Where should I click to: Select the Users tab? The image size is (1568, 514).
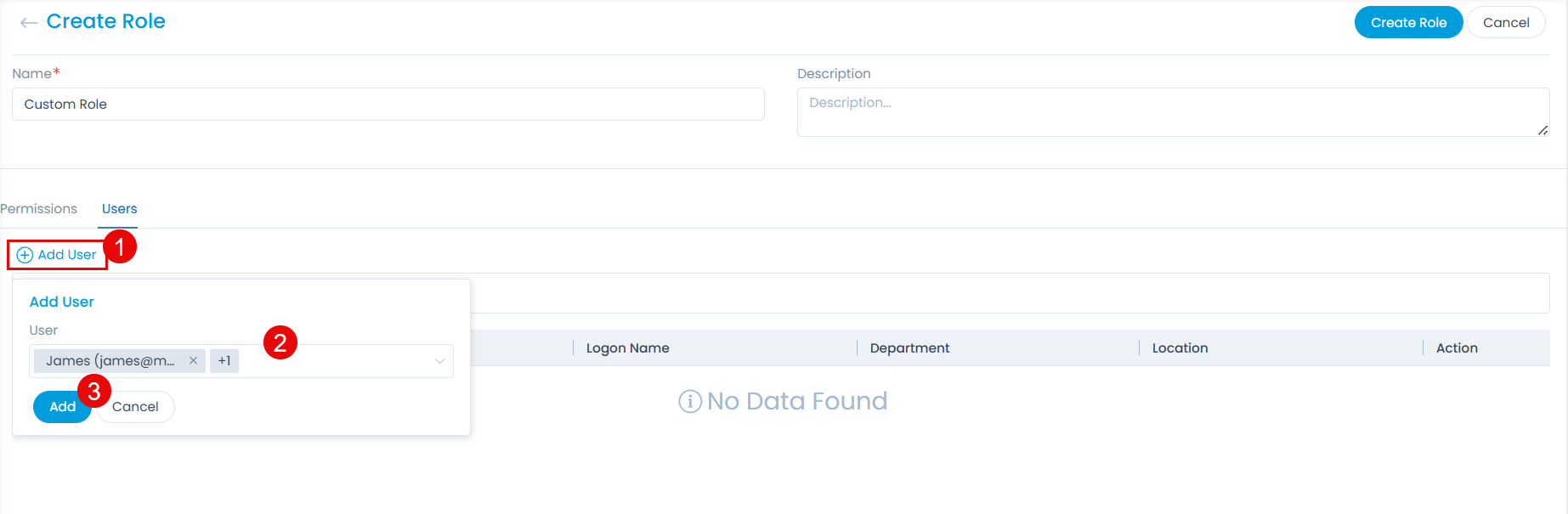[119, 209]
